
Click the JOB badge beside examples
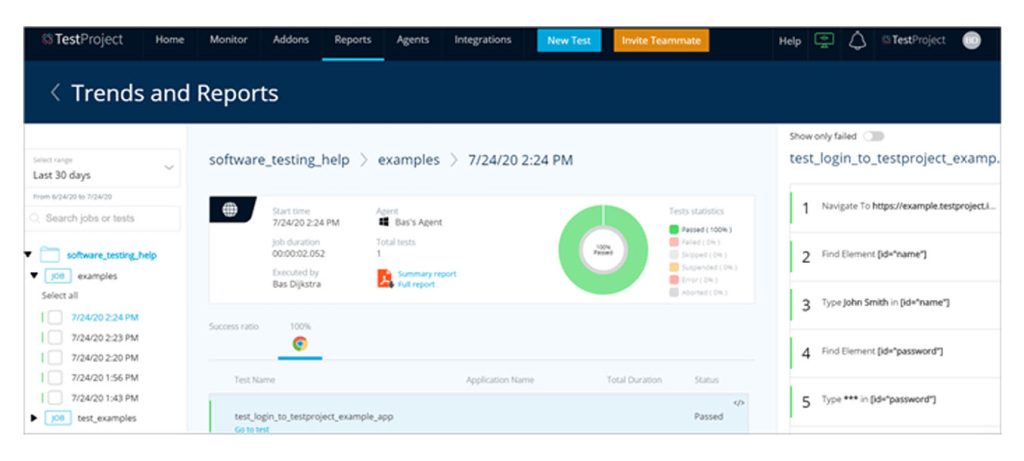57,276
